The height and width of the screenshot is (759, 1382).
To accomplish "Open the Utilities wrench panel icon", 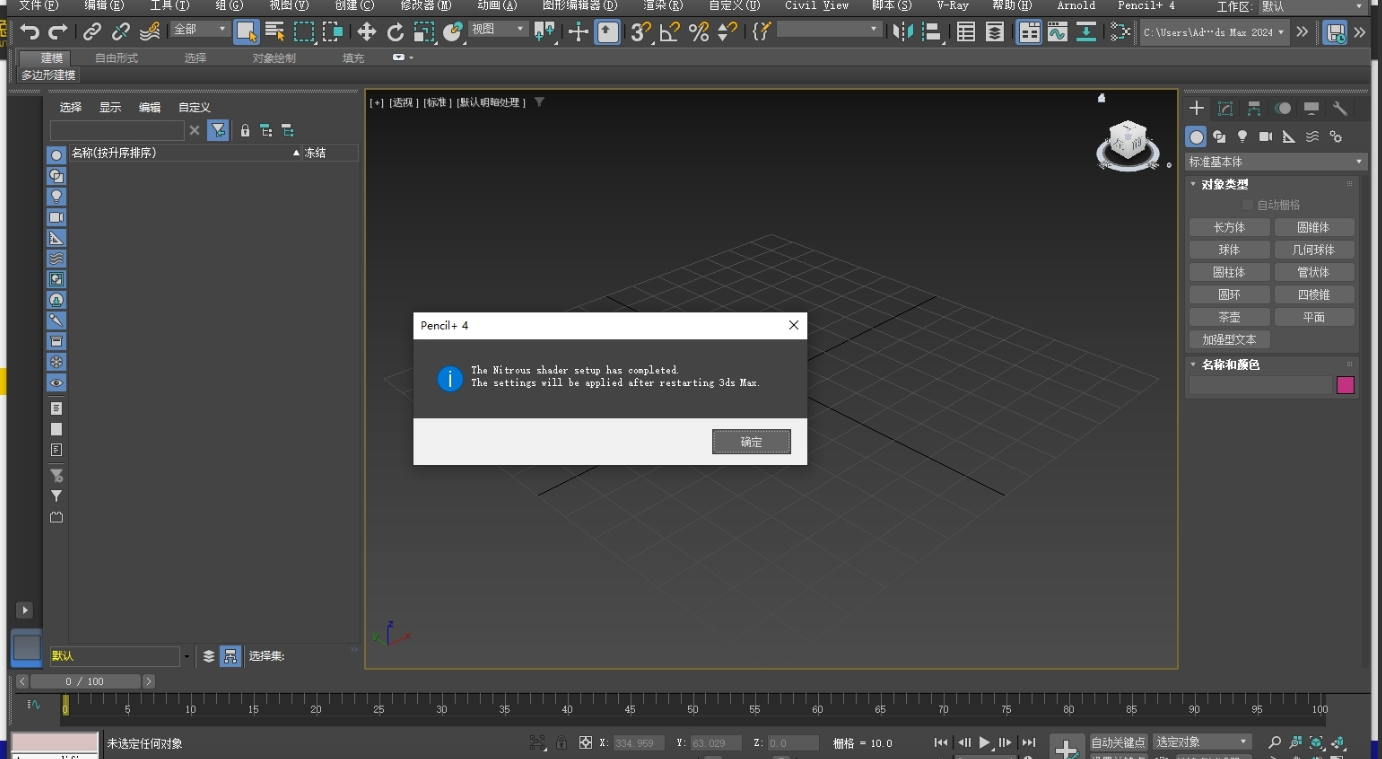I will click(1341, 108).
